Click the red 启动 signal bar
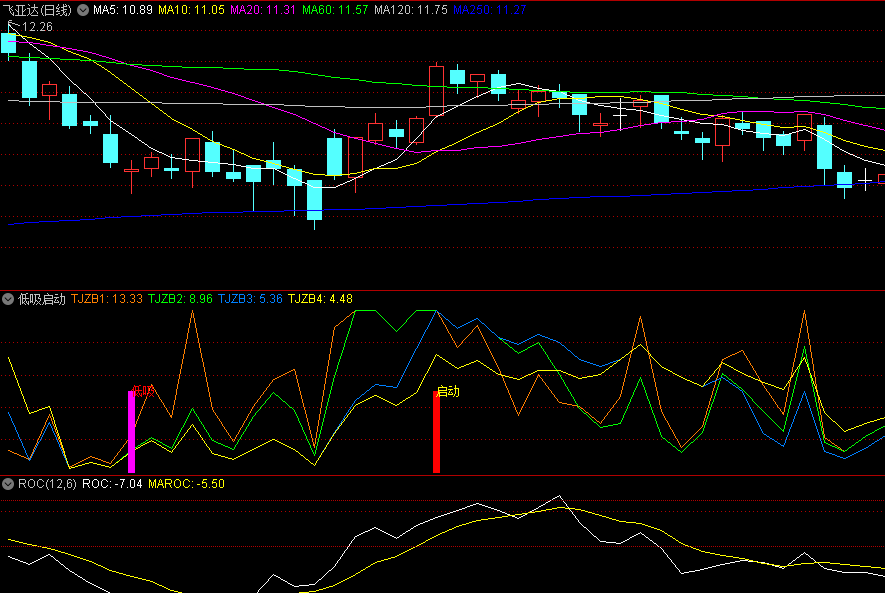Image resolution: width=885 pixels, height=593 pixels. [436, 432]
